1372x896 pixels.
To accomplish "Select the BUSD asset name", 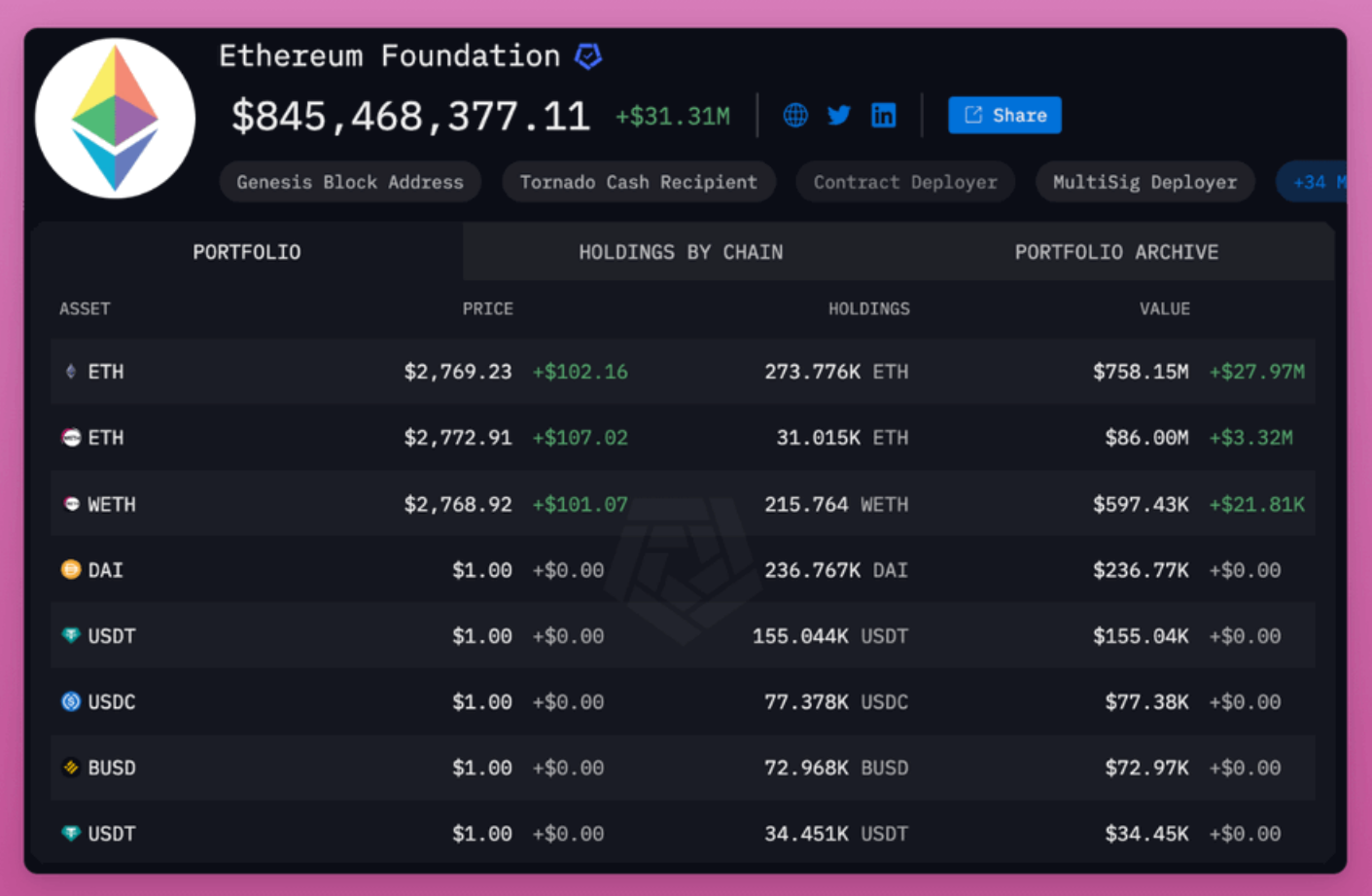I will pos(112,768).
